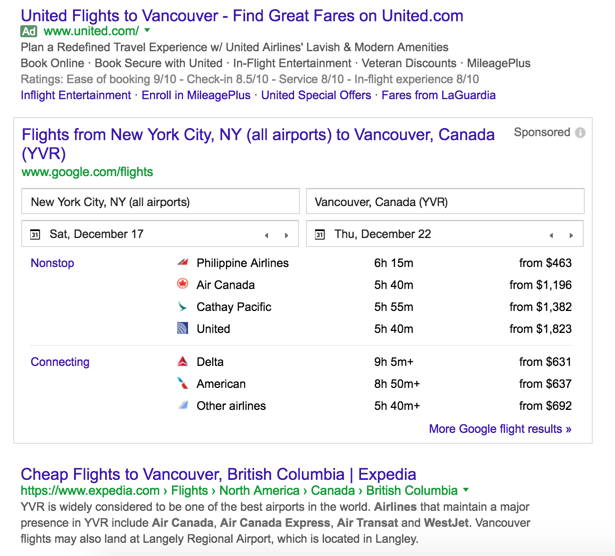Click the Philippine Airlines logo icon
The height and width of the screenshot is (556, 615).
click(x=182, y=263)
